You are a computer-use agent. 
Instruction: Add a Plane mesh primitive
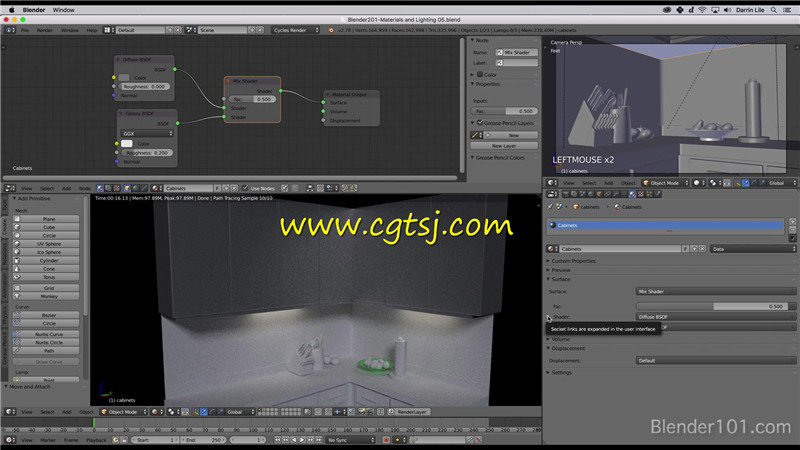[x=46, y=219]
